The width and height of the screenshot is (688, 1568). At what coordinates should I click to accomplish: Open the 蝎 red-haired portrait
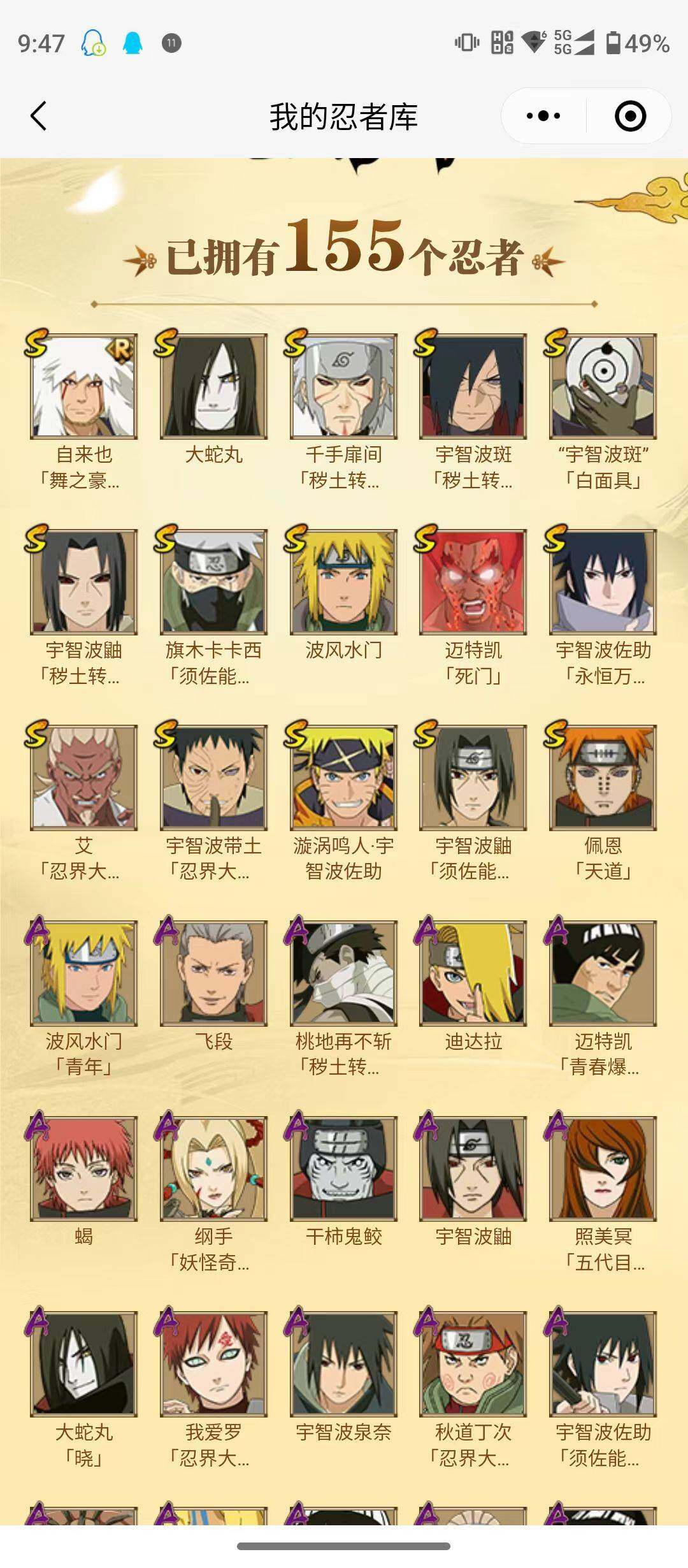coord(84,1168)
